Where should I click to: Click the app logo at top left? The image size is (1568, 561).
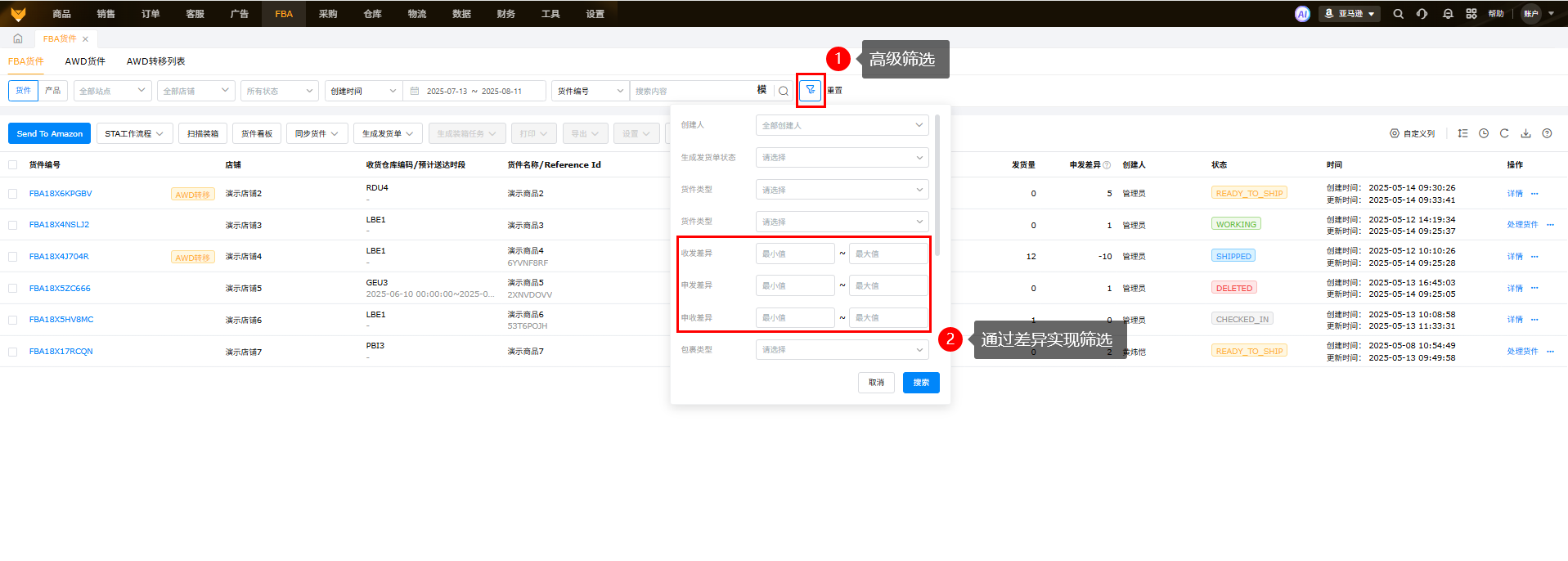coord(18,14)
